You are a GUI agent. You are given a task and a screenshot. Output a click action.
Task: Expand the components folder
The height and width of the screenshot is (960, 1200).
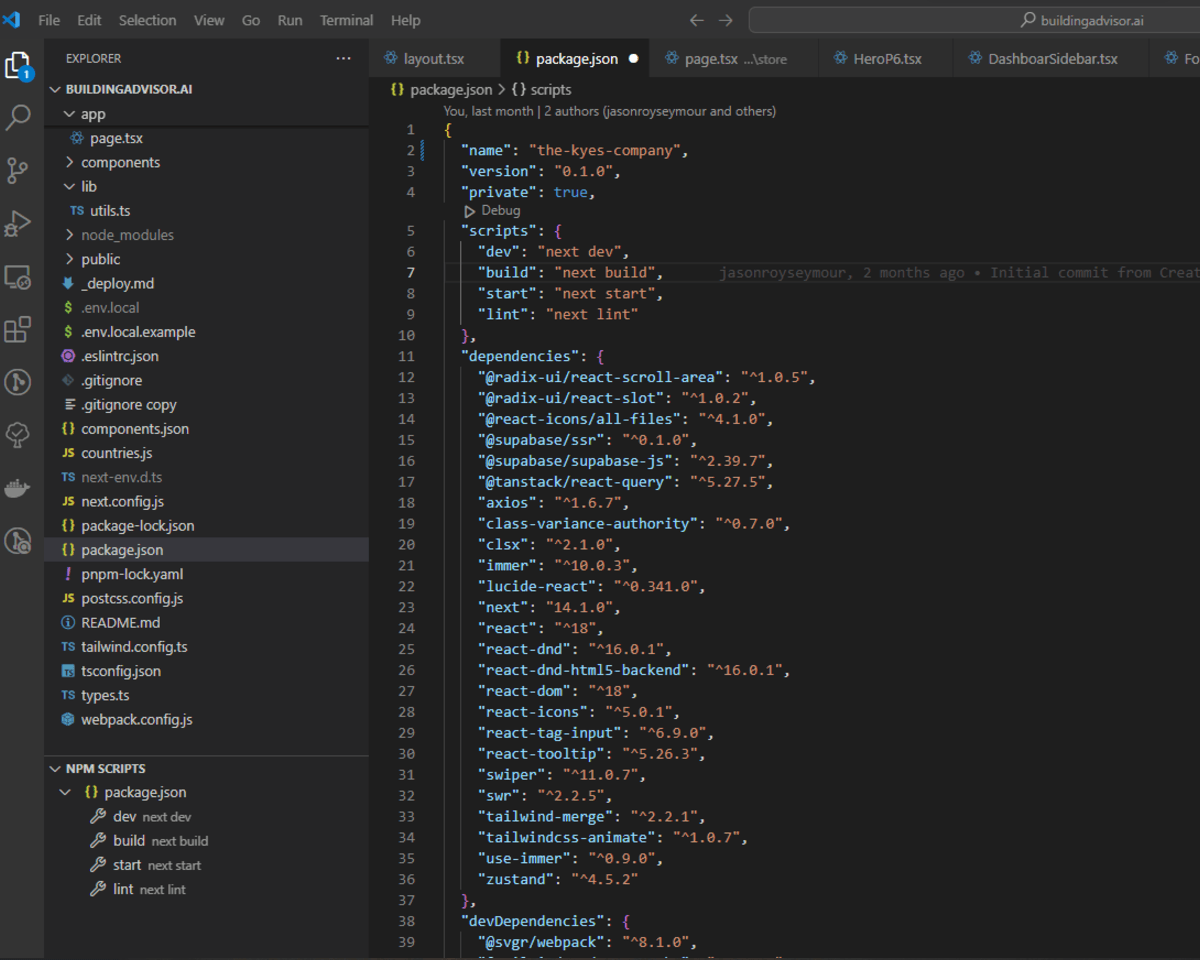coord(120,162)
